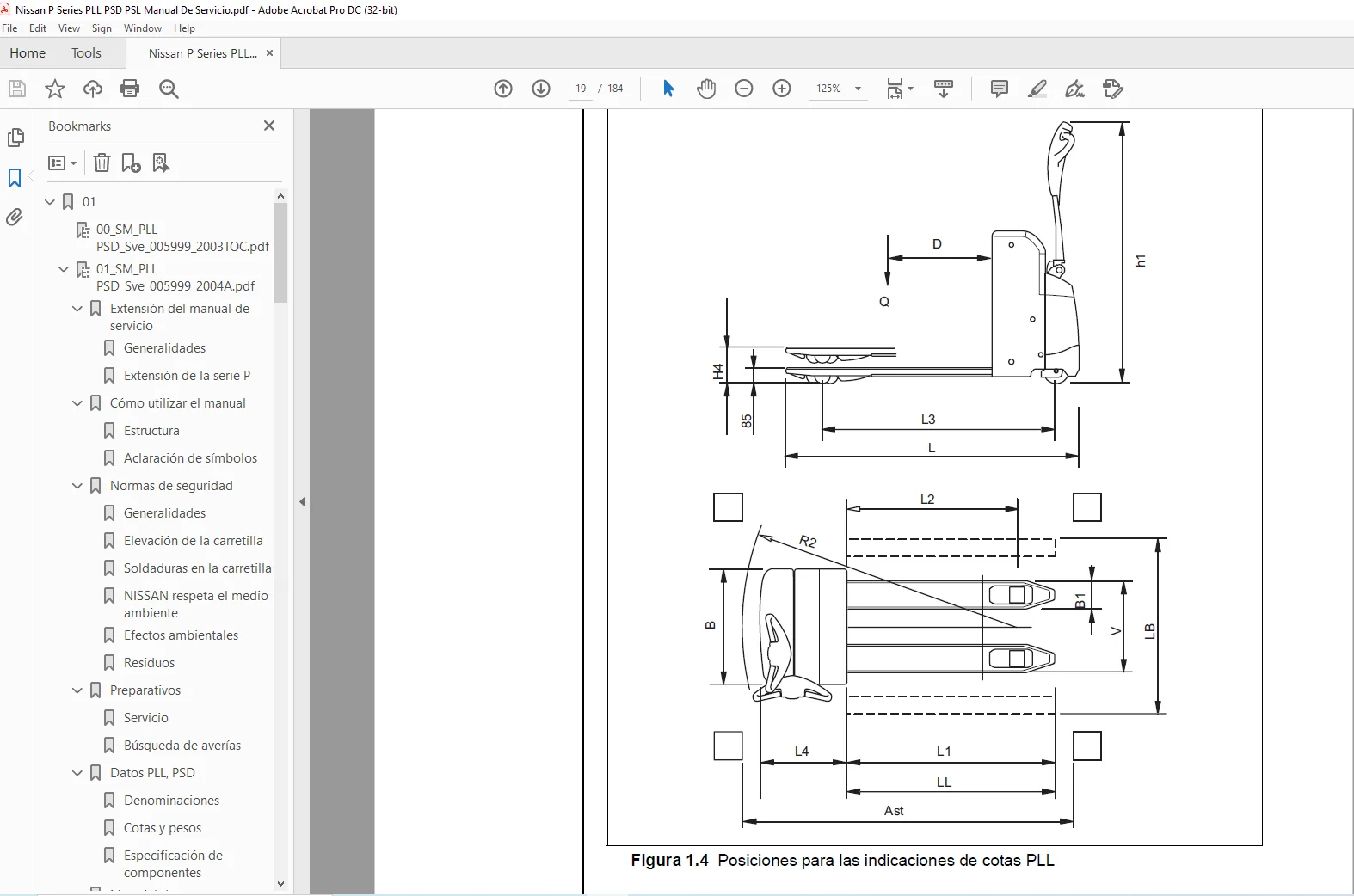This screenshot has width=1354, height=896.
Task: Go to Elevación de la carretilla
Action: 193,541
